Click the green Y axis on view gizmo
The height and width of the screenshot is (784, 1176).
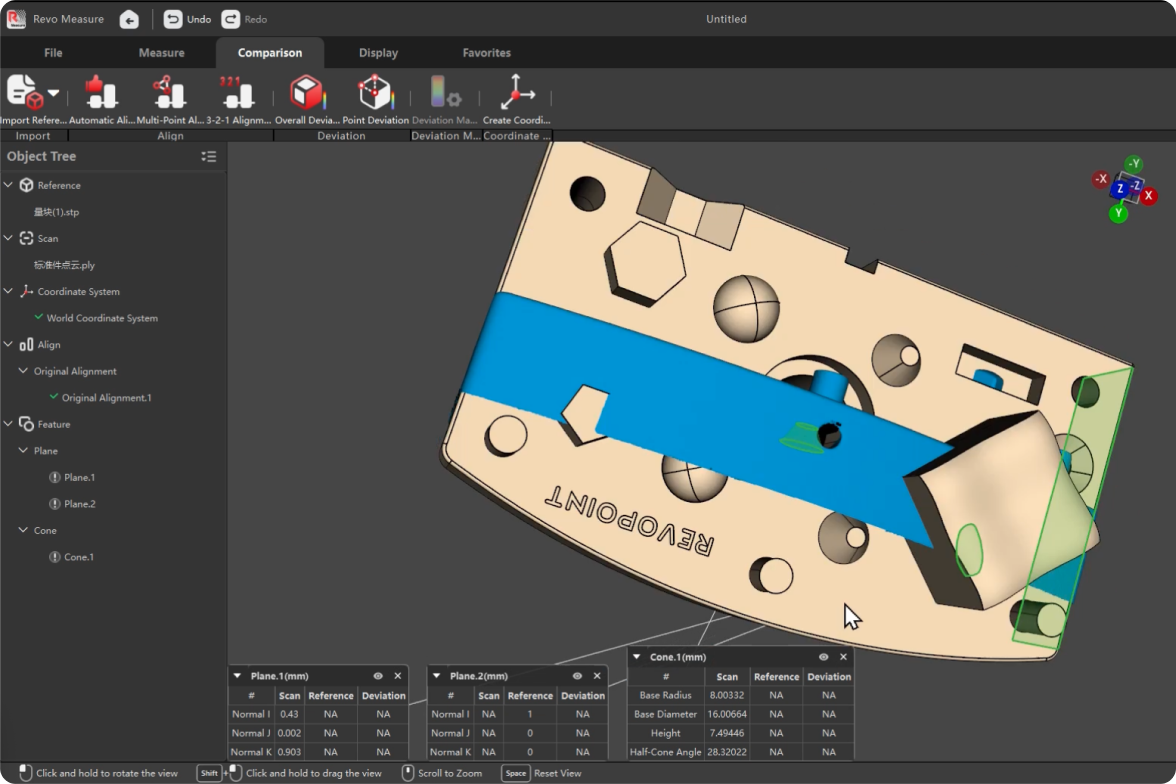tap(1118, 213)
